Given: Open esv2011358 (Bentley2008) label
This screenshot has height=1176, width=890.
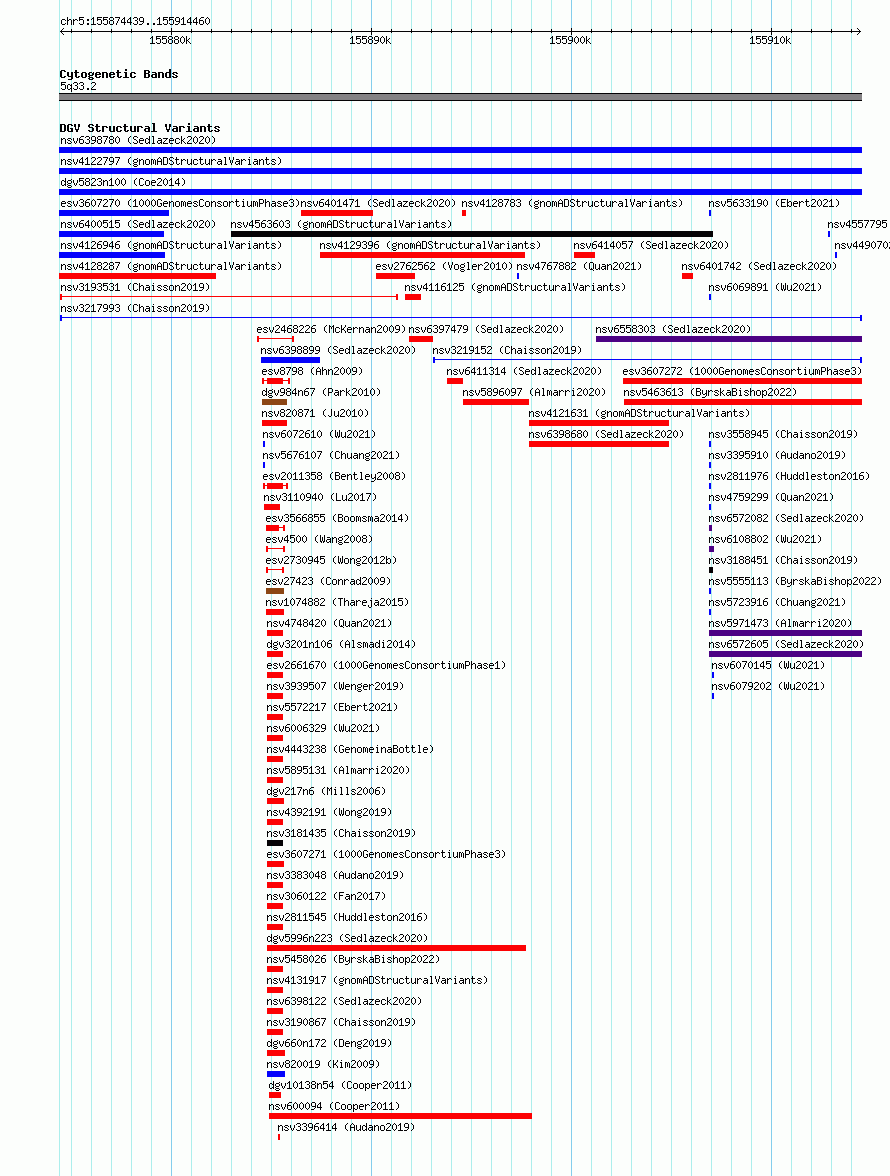Looking at the screenshot, I should (334, 476).
